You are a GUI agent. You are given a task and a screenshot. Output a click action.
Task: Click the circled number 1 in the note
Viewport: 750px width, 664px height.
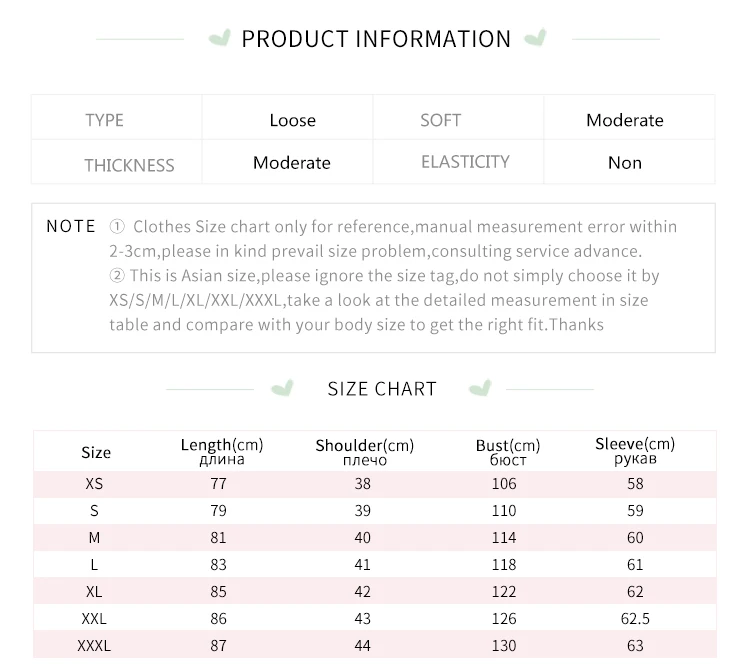click(x=117, y=227)
